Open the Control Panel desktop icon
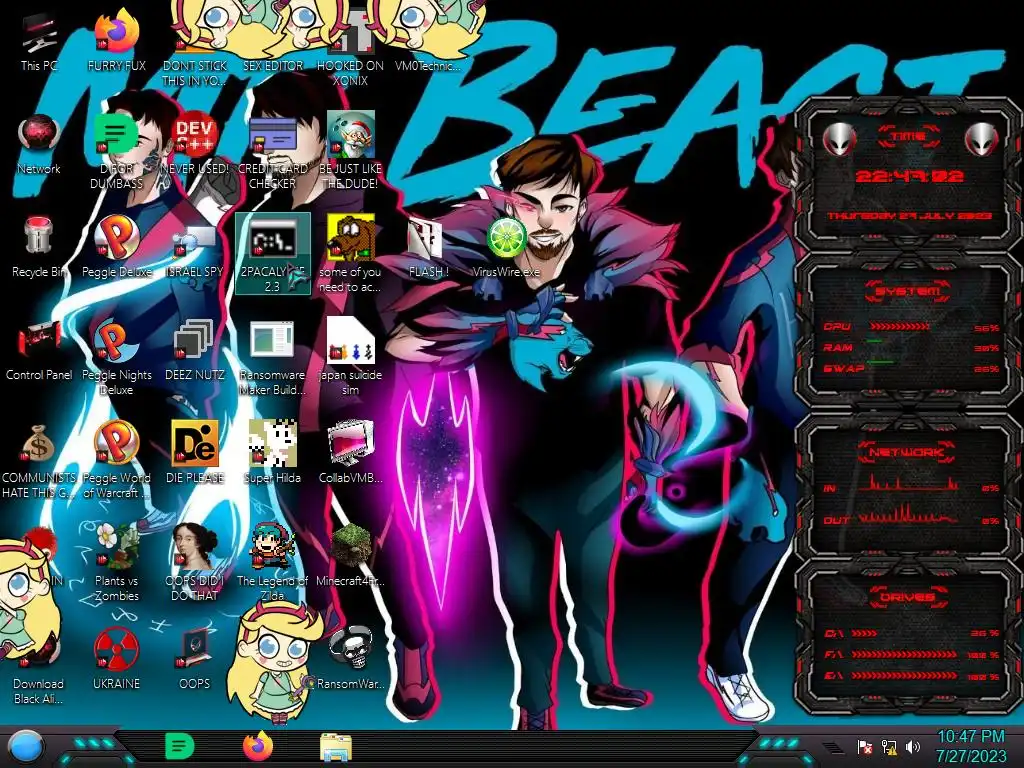 click(39, 350)
